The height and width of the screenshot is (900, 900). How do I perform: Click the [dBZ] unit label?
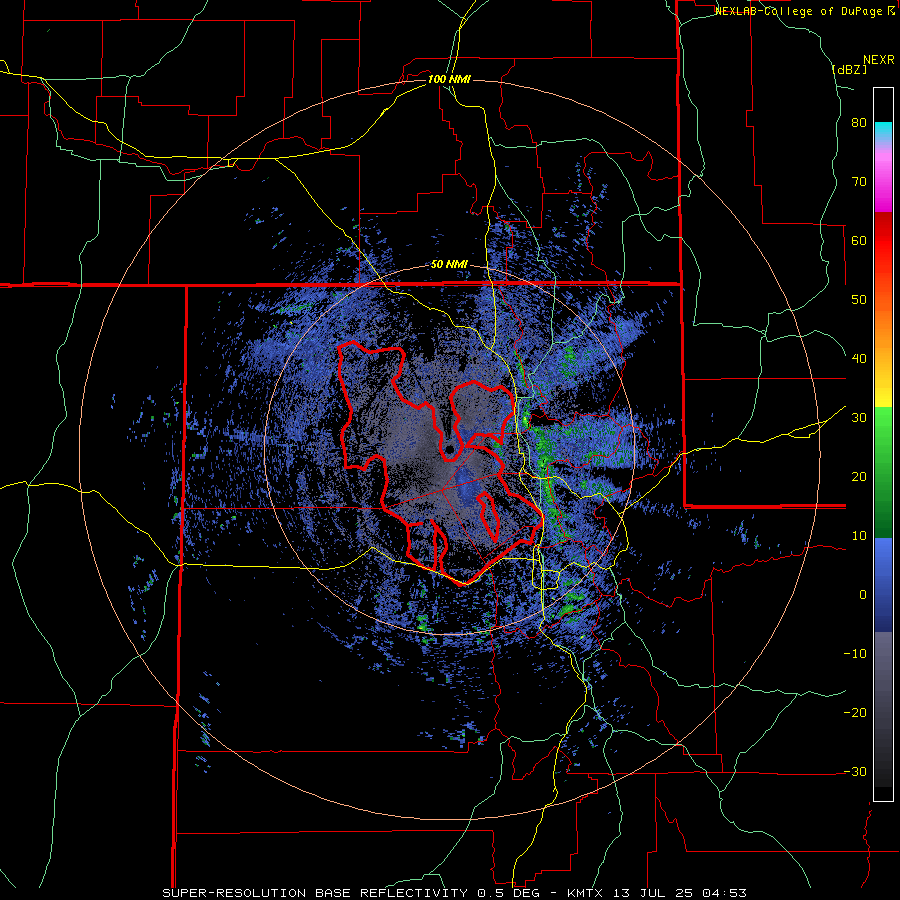coord(849,69)
